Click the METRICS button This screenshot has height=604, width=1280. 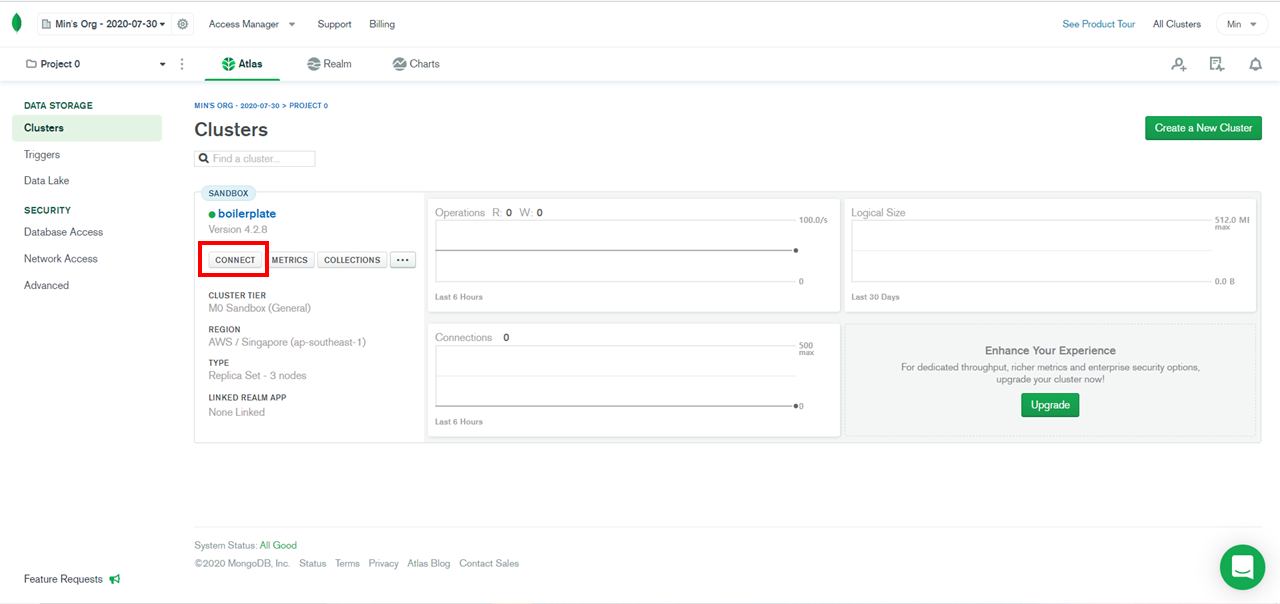pyautogui.click(x=290, y=260)
